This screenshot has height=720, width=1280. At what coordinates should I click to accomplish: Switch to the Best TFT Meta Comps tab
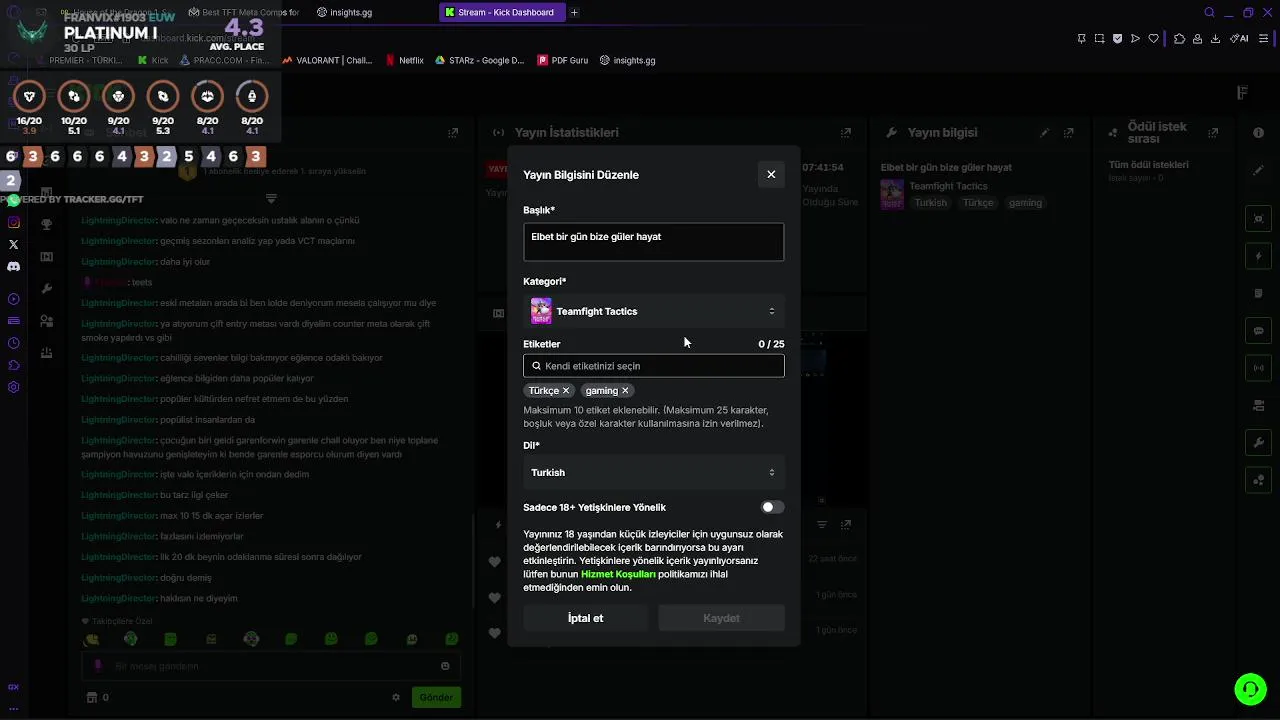pos(244,12)
